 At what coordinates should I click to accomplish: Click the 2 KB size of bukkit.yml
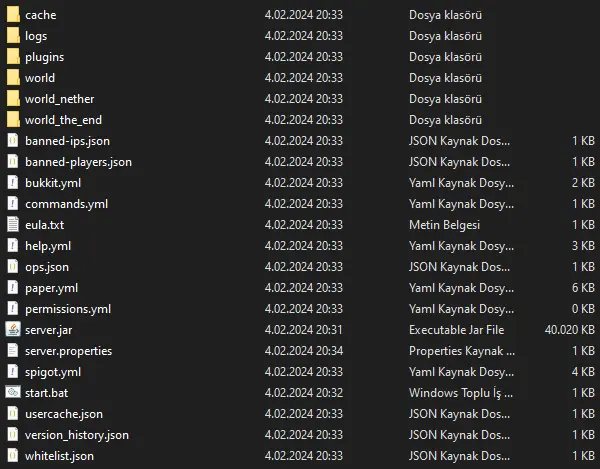[x=583, y=183]
